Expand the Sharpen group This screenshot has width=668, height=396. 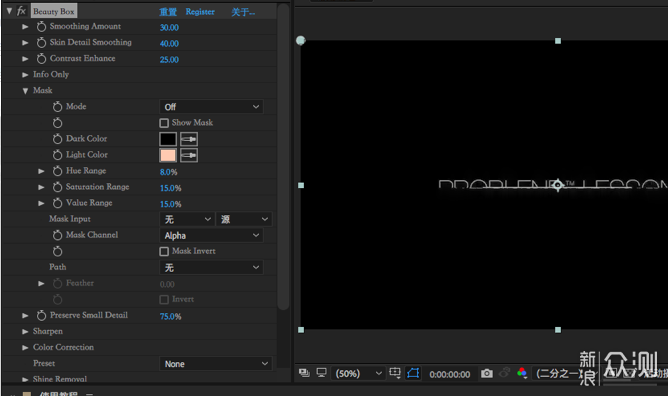25,331
